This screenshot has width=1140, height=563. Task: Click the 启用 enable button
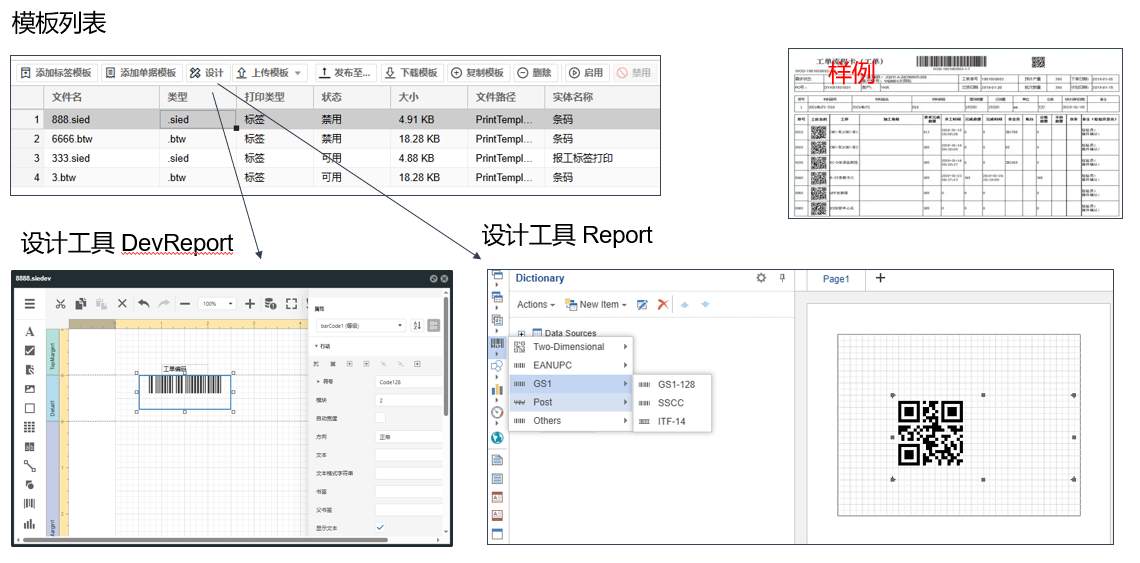tap(586, 73)
